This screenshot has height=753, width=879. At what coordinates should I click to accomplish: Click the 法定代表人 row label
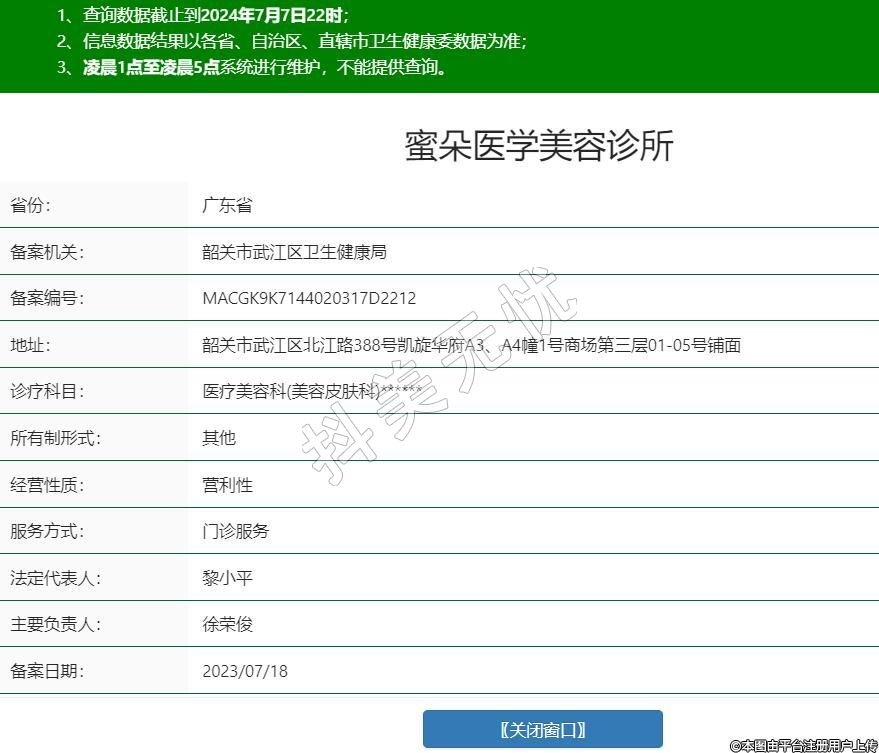point(55,578)
